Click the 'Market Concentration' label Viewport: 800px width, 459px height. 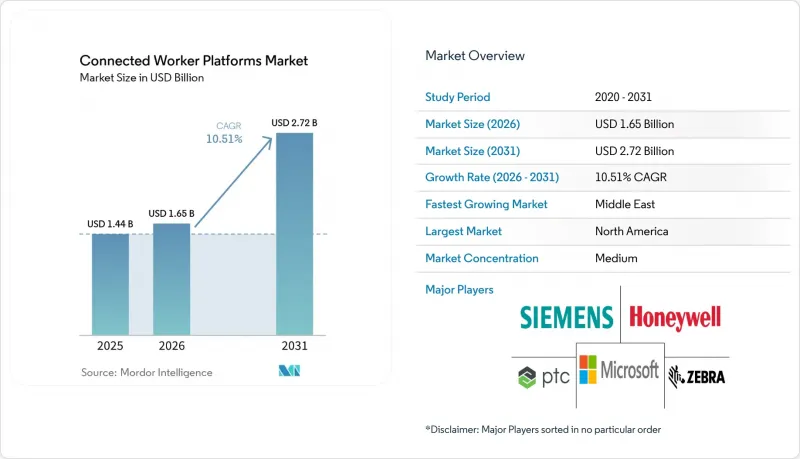[482, 258]
